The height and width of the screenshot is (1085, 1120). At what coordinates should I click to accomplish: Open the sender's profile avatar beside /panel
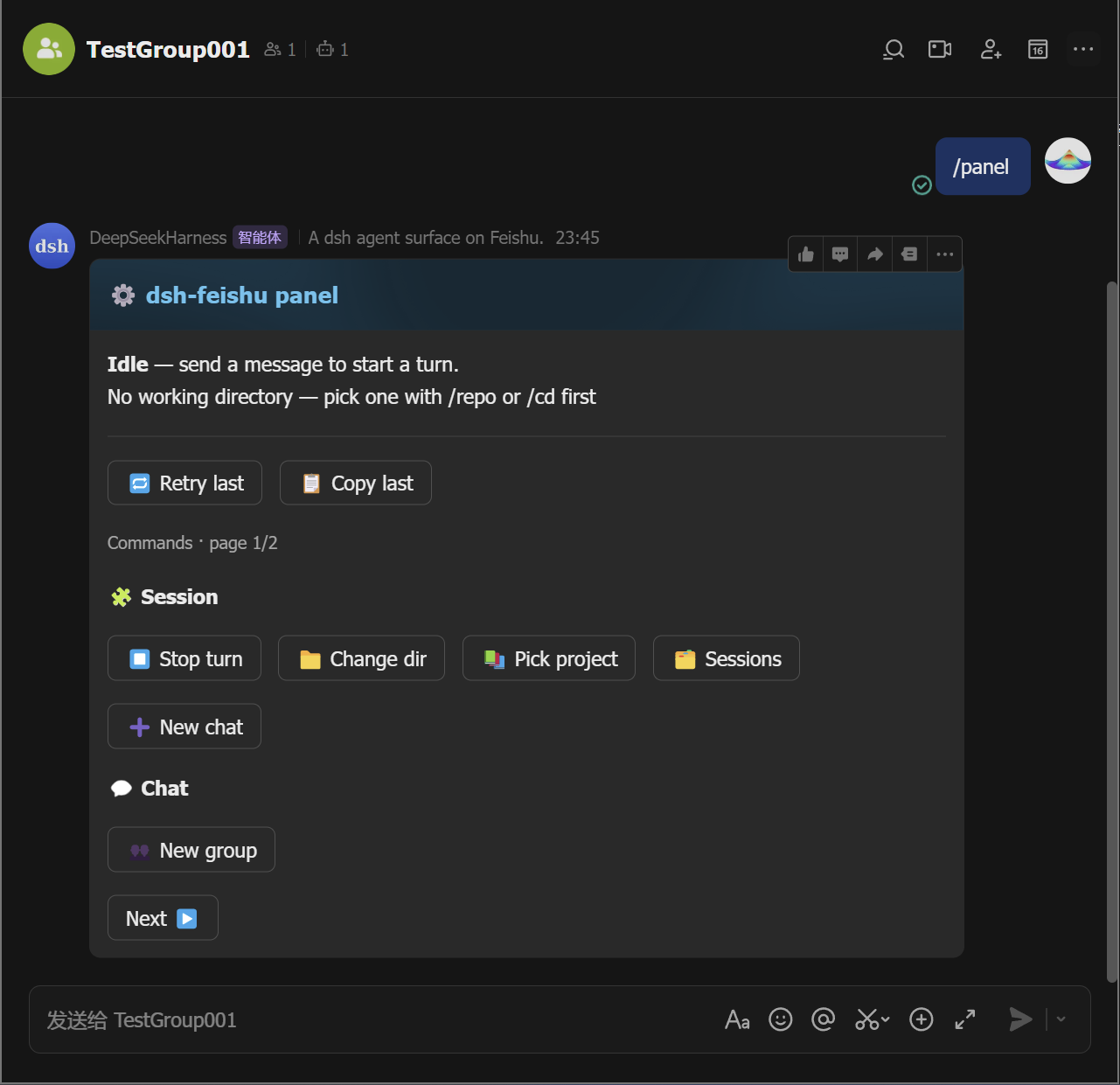(x=1068, y=161)
